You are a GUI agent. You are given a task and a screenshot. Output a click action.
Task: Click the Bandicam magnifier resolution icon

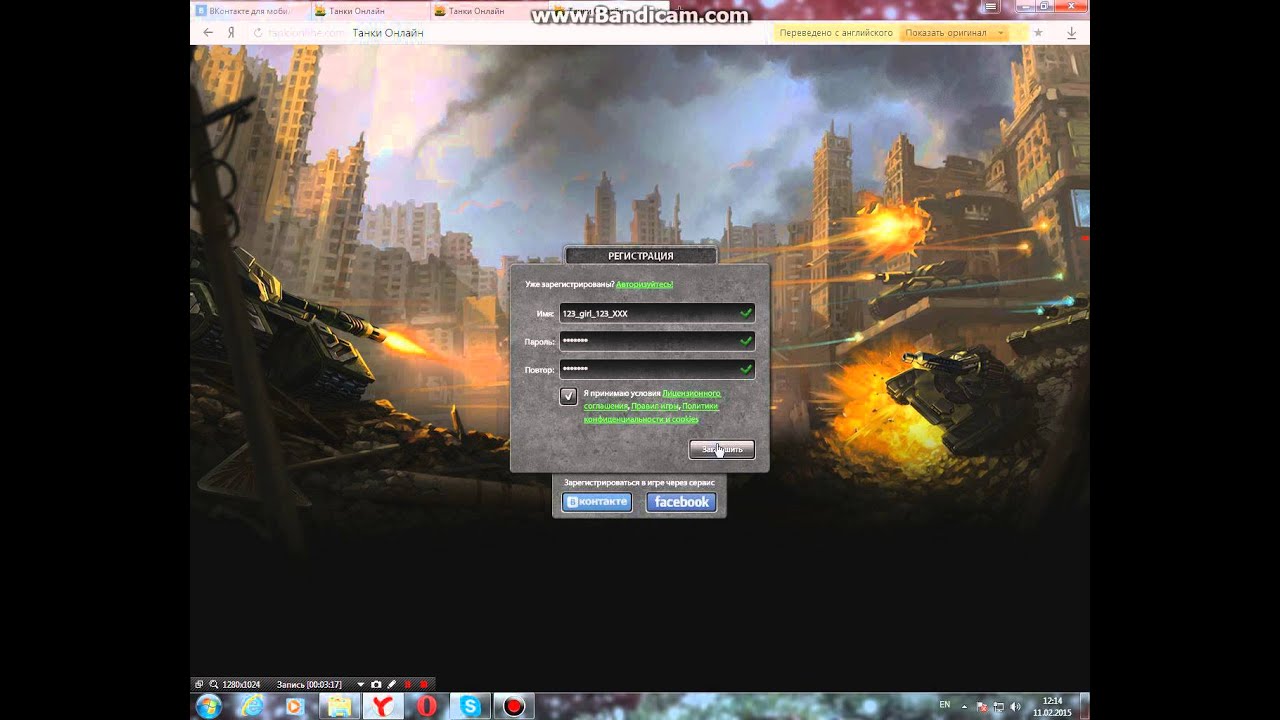click(x=212, y=684)
